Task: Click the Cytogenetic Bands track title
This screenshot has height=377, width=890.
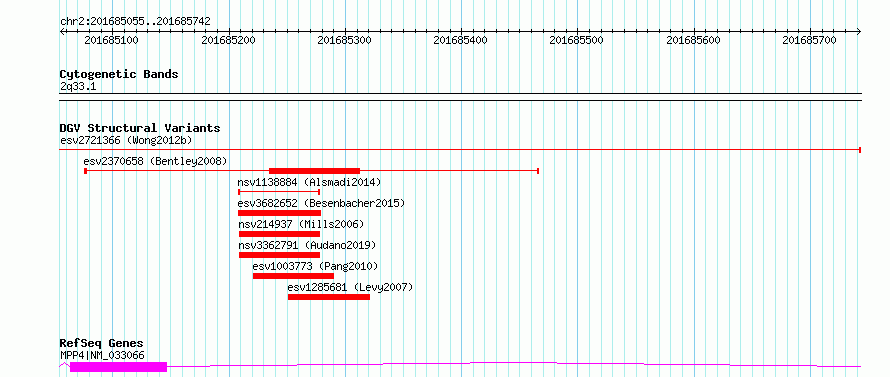Action: pos(119,74)
